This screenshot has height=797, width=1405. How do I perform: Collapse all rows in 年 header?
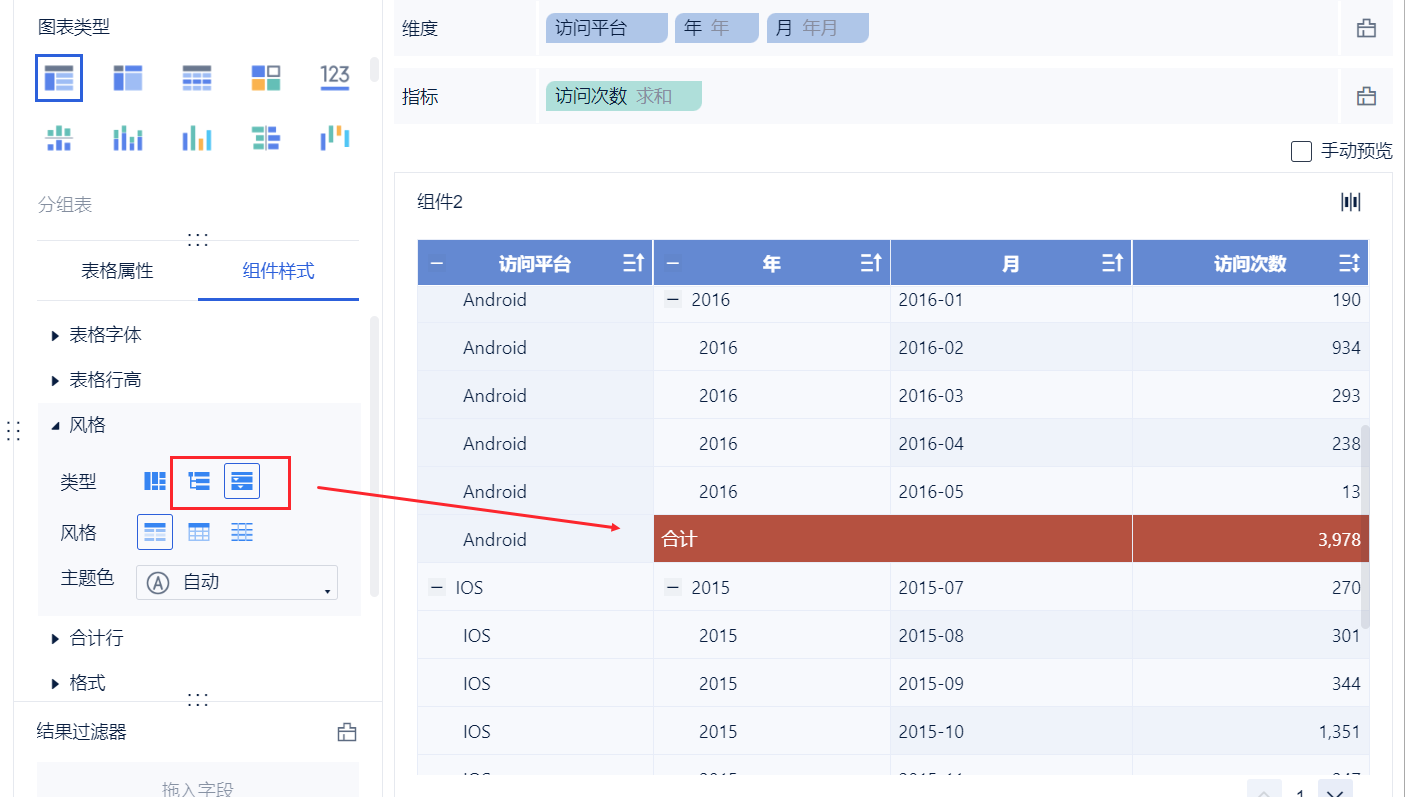click(672, 264)
